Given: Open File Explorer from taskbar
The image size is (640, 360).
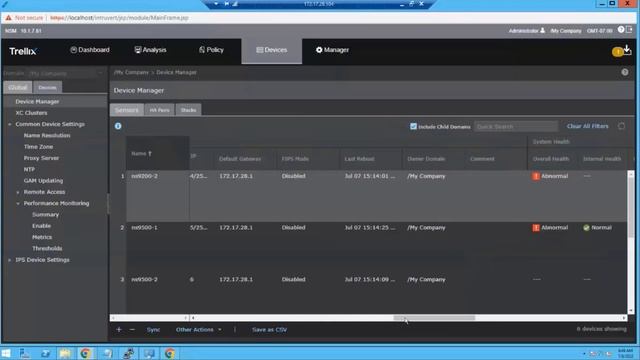Looking at the screenshot, I should (65, 353).
